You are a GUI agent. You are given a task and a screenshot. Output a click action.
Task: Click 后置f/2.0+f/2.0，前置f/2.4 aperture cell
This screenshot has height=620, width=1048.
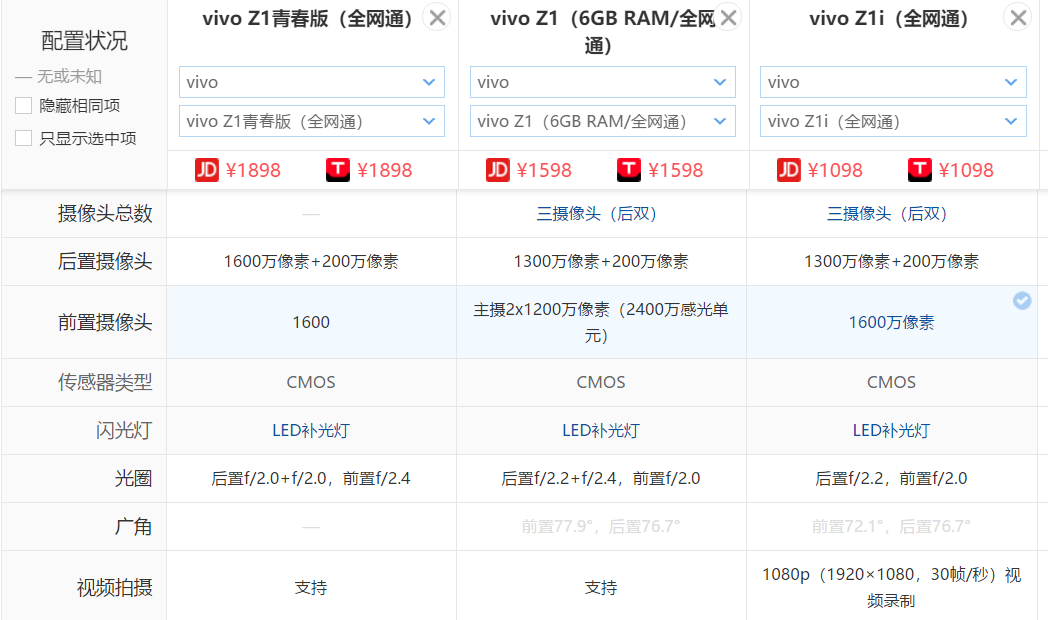coord(311,478)
